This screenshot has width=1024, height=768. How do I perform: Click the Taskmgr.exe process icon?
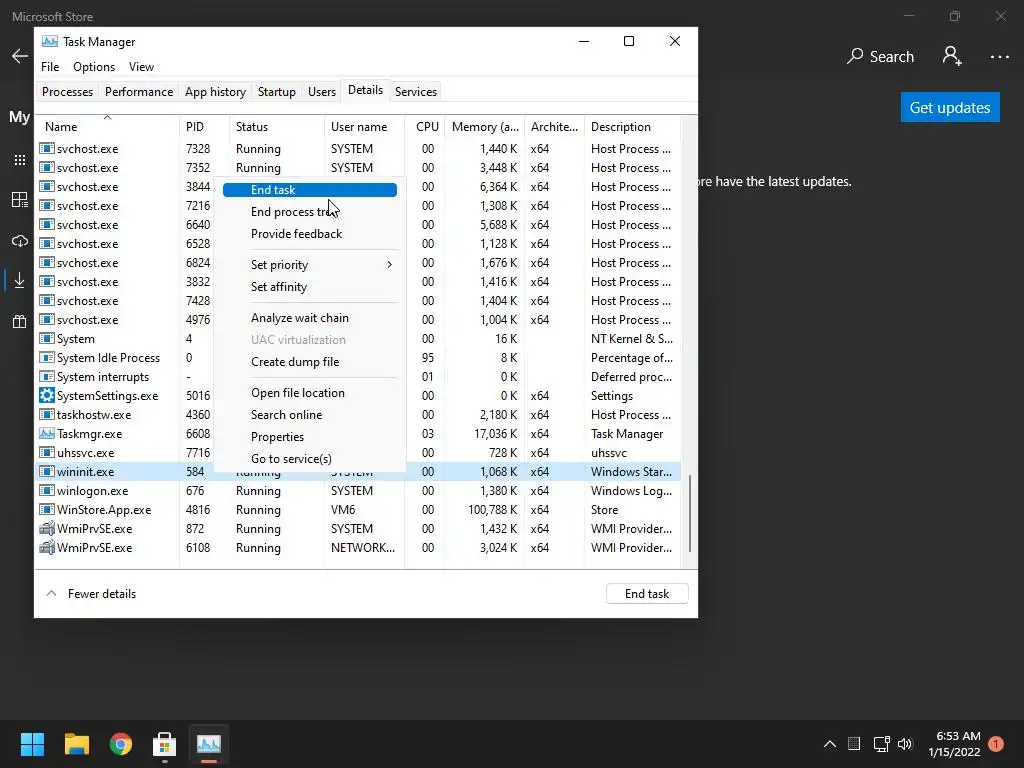pyautogui.click(x=46, y=434)
